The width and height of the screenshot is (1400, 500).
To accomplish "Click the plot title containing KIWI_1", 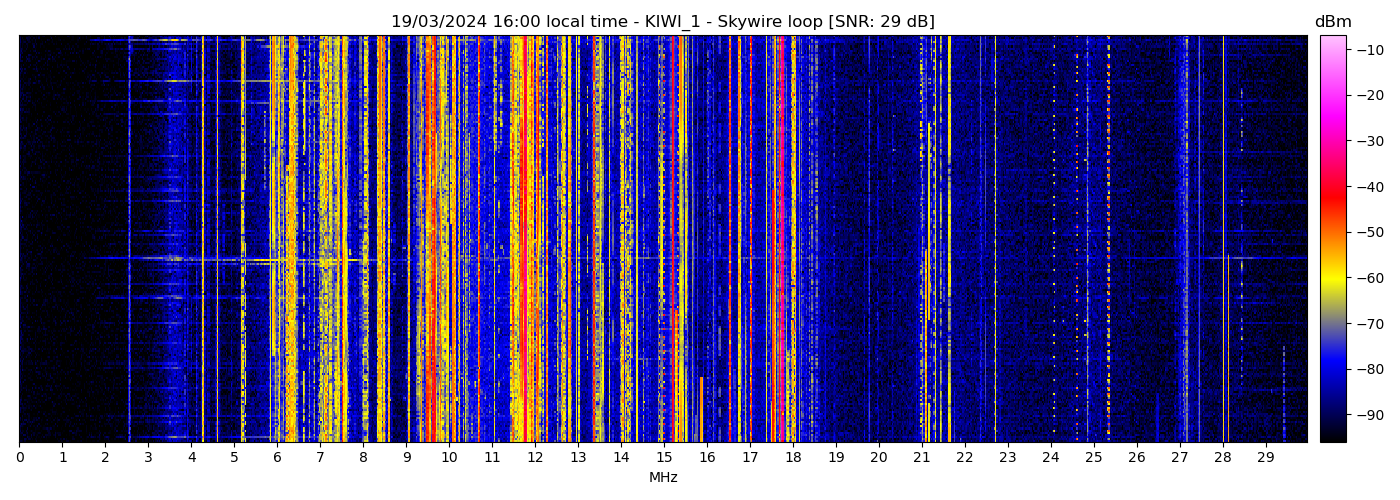I will 662,22.
